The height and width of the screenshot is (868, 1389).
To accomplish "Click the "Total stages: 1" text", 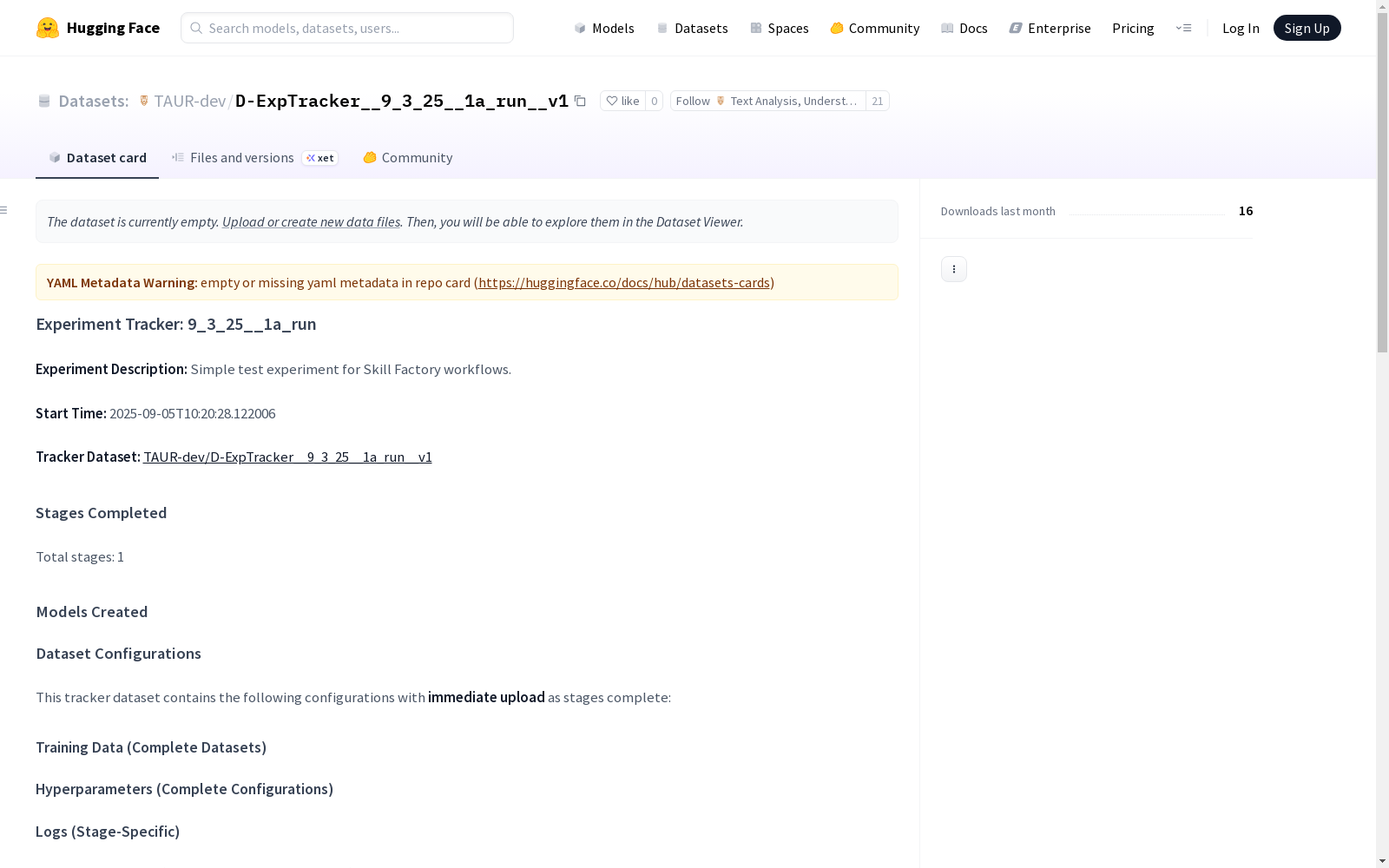I will [x=80, y=556].
